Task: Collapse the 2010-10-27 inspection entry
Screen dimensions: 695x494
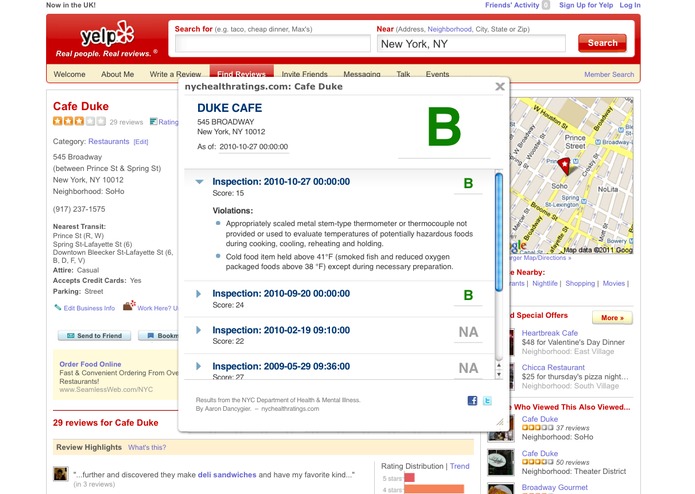Action: pyautogui.click(x=199, y=182)
